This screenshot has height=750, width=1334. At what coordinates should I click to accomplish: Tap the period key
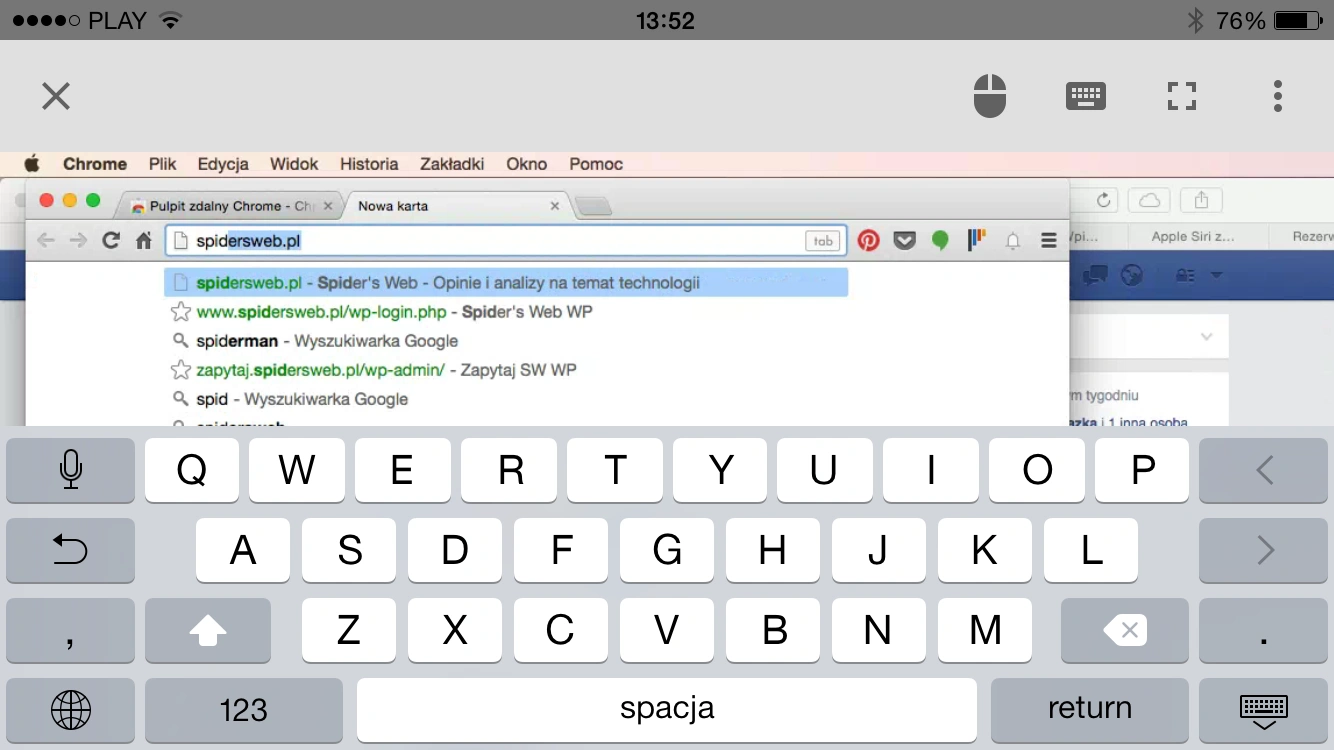[x=1264, y=630]
